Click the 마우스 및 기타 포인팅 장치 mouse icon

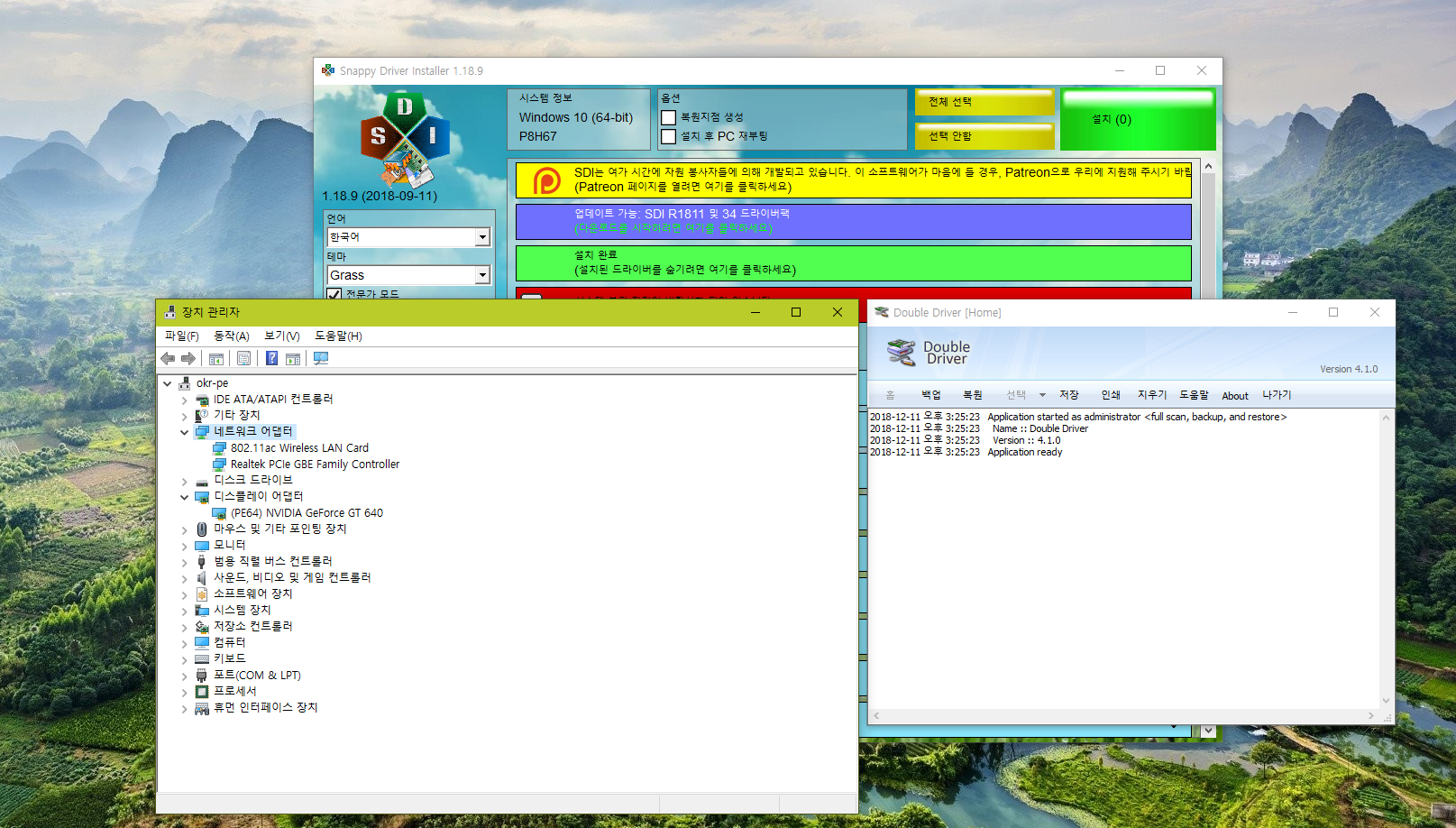tap(202, 529)
